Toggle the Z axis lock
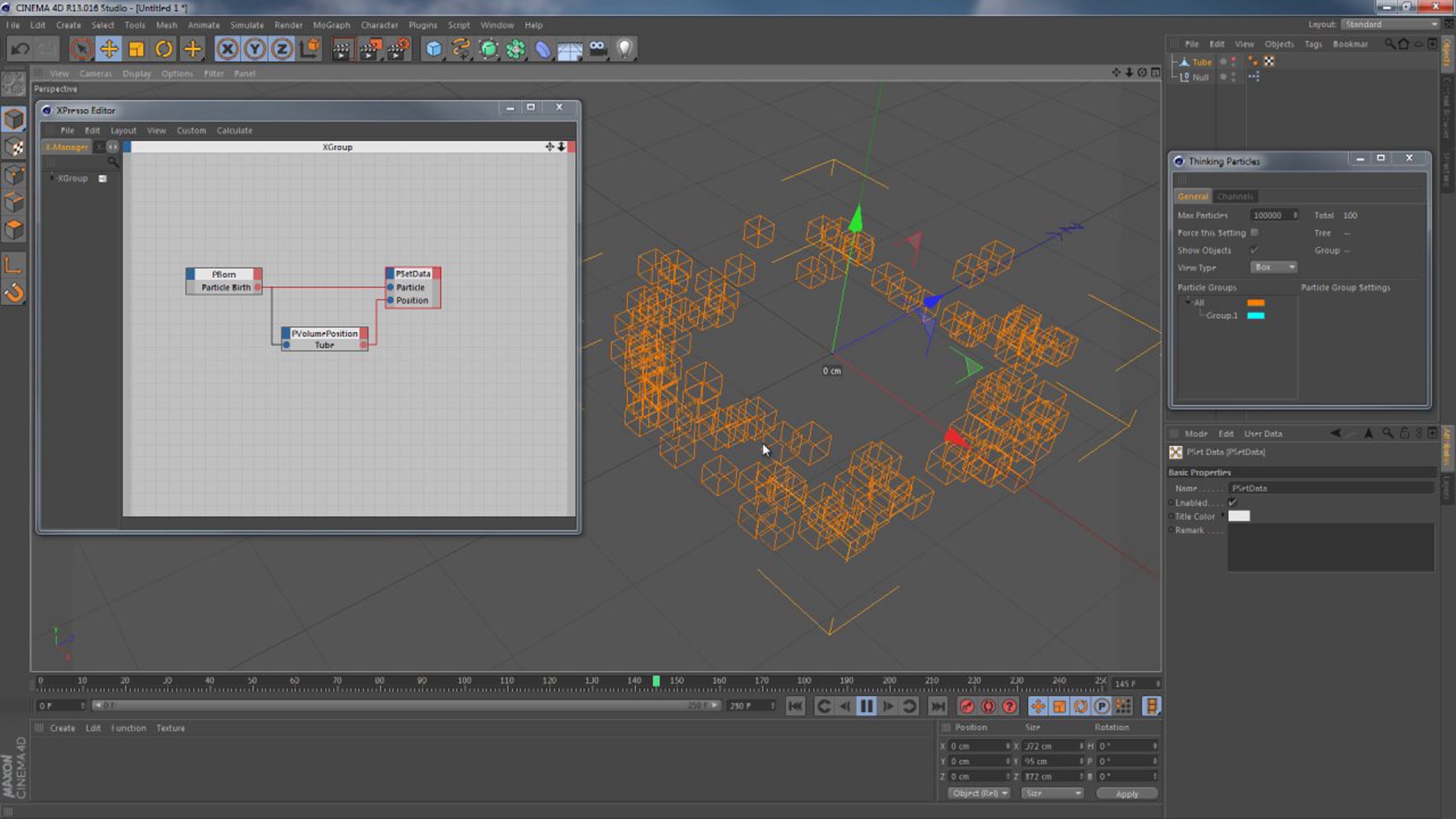Viewport: 1456px width, 819px height. pyautogui.click(x=282, y=49)
